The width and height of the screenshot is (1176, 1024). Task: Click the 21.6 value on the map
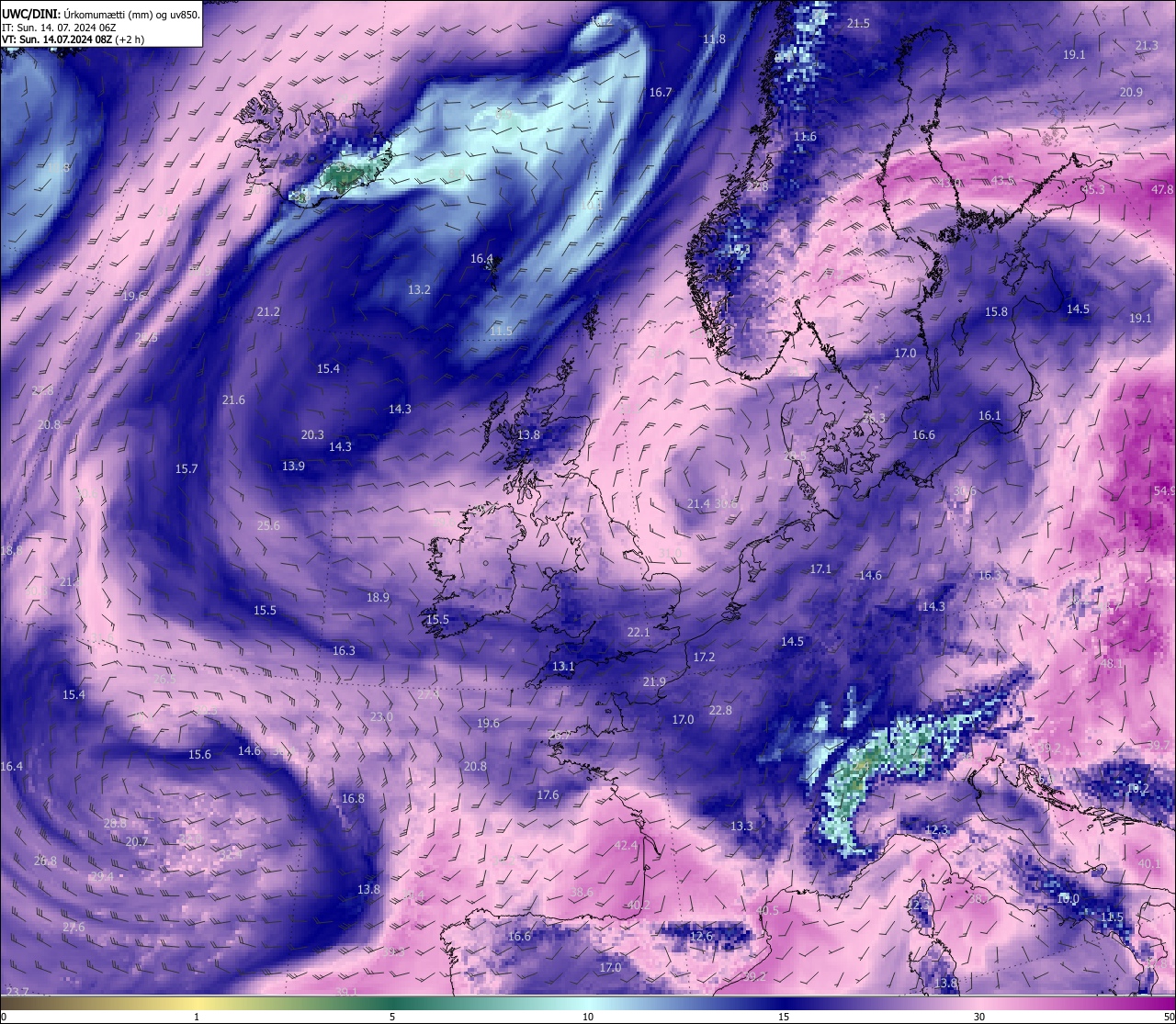coord(233,399)
